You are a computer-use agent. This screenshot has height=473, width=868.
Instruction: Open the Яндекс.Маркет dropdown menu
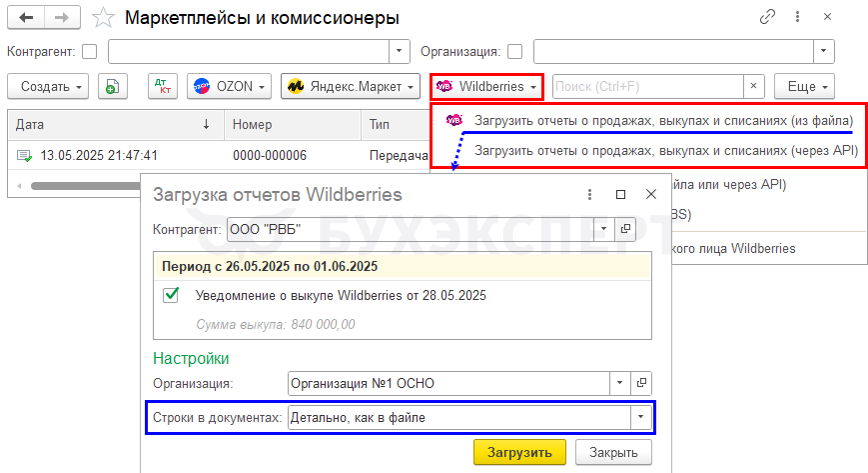[350, 86]
